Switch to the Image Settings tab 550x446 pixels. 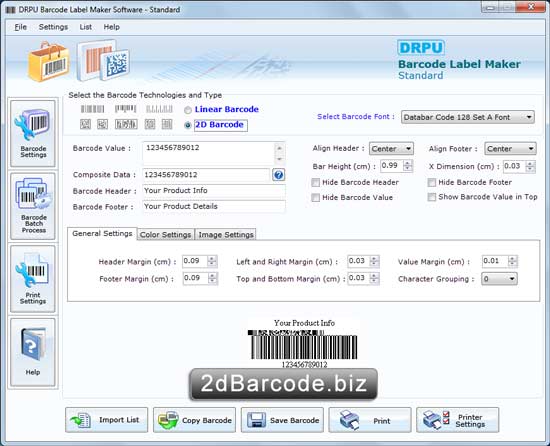(226, 235)
